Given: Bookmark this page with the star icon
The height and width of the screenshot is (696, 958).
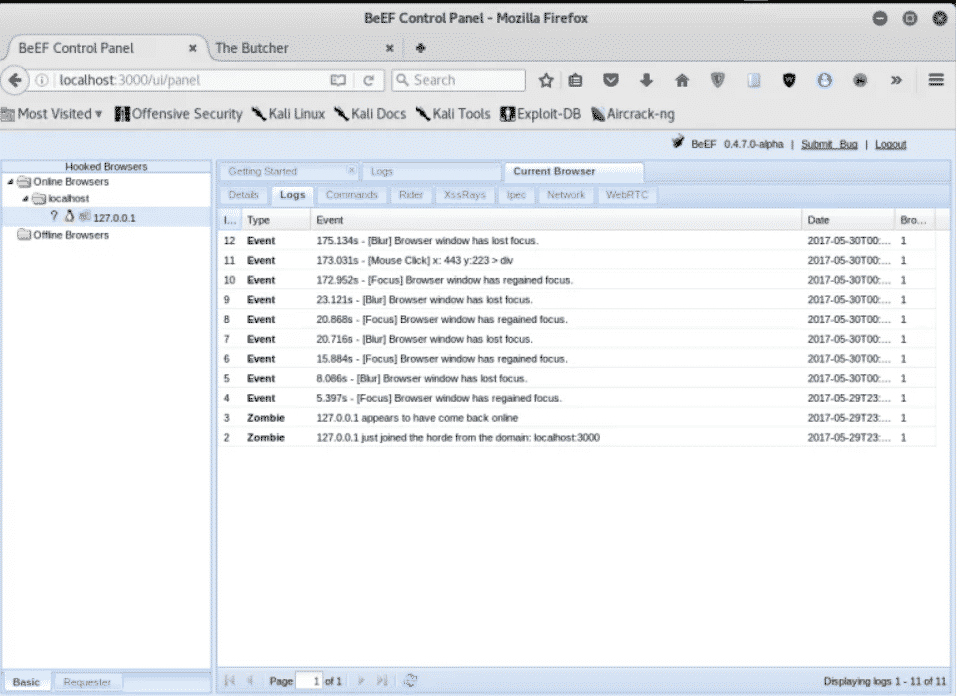Looking at the screenshot, I should click(546, 81).
